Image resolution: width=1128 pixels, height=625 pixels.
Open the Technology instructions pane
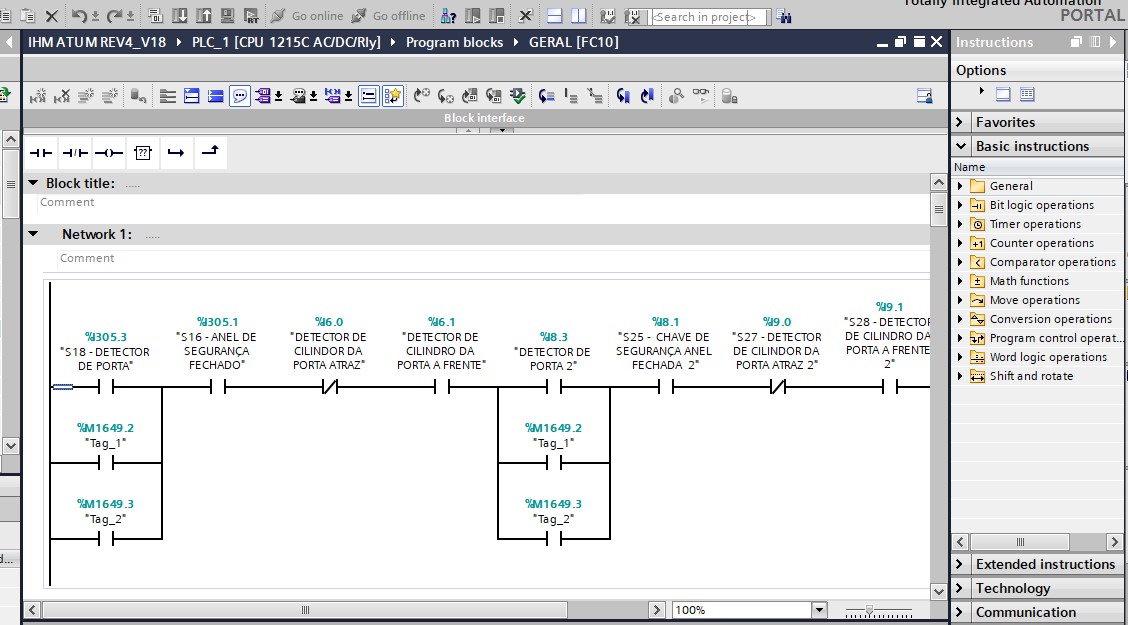click(1012, 588)
